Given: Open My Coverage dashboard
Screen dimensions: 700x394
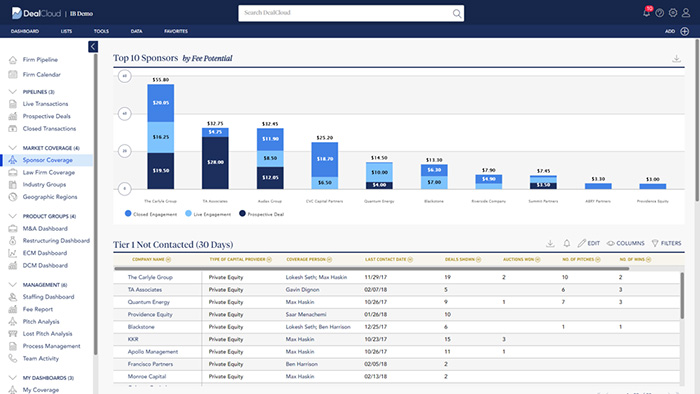Looking at the screenshot, I should pyautogui.click(x=41, y=390).
